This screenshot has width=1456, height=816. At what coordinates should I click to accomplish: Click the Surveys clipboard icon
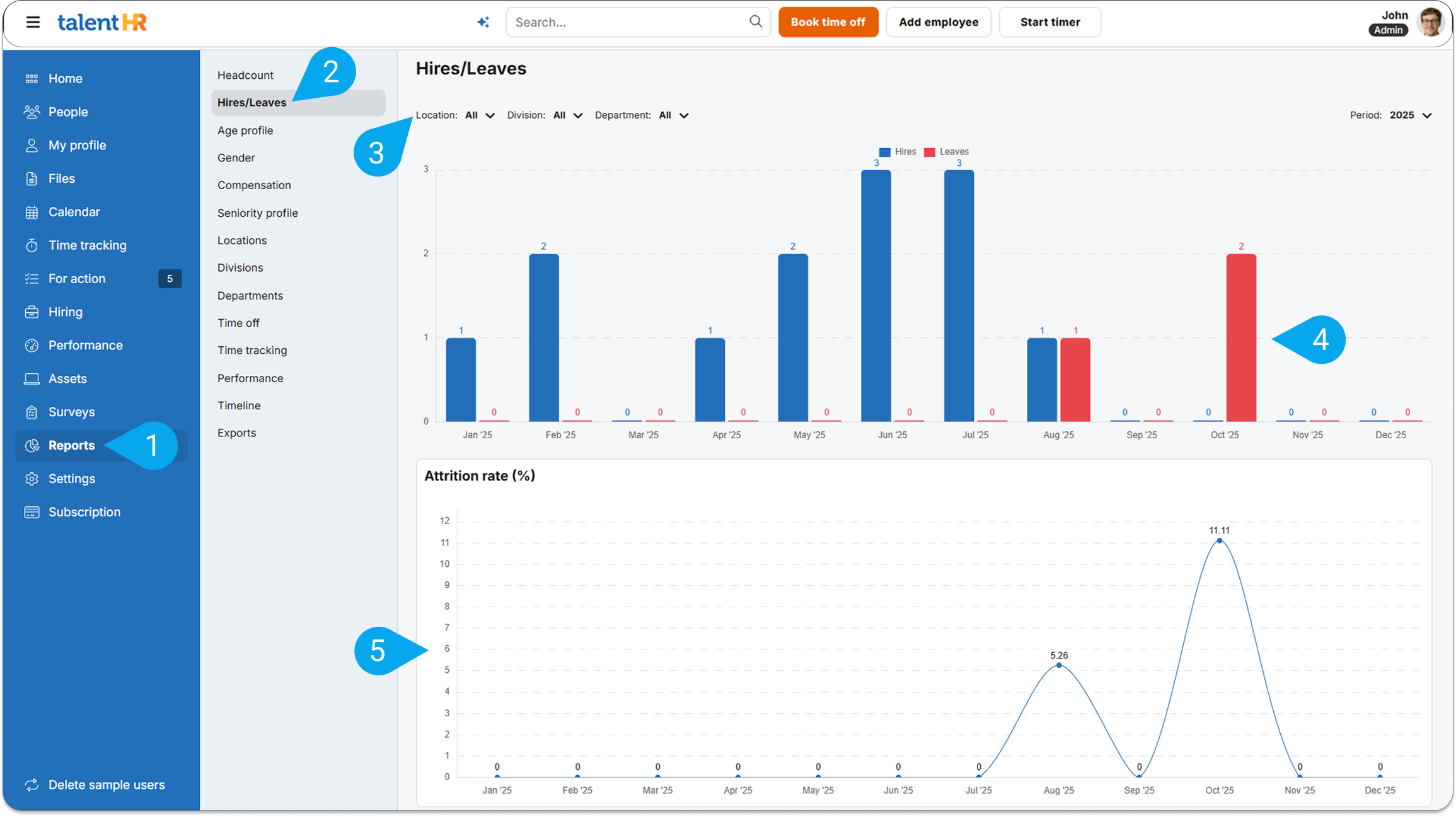point(32,412)
